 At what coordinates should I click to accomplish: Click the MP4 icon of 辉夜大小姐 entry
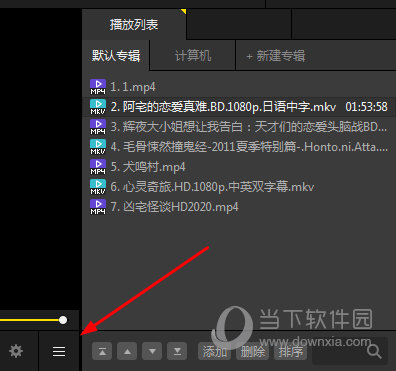point(98,127)
